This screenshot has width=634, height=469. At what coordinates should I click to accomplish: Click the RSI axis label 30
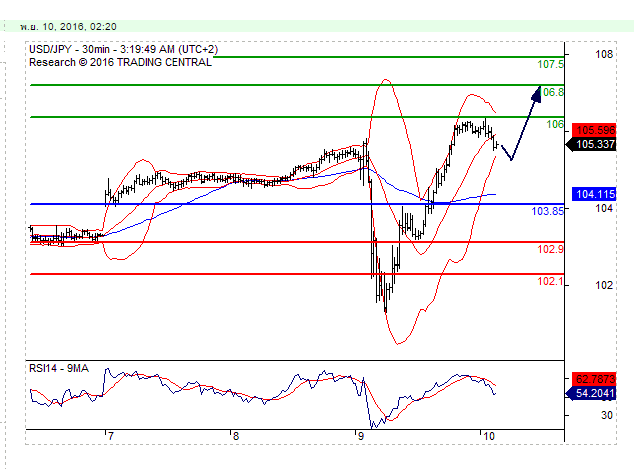click(607, 415)
